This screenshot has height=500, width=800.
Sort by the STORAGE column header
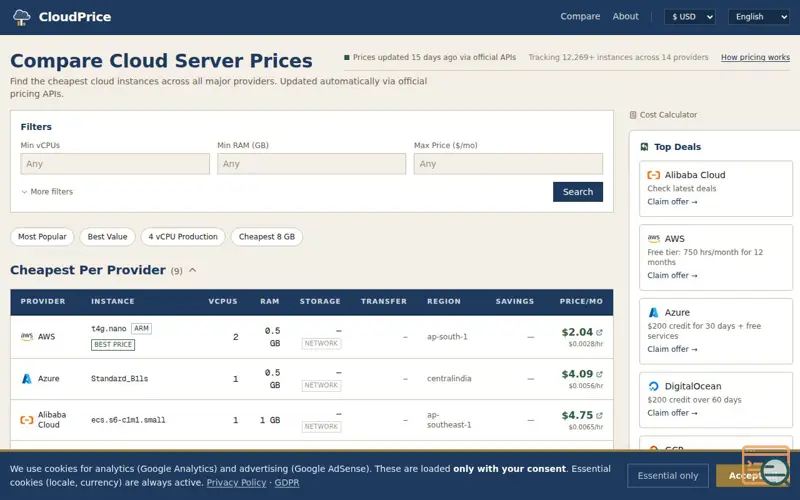pyautogui.click(x=320, y=302)
